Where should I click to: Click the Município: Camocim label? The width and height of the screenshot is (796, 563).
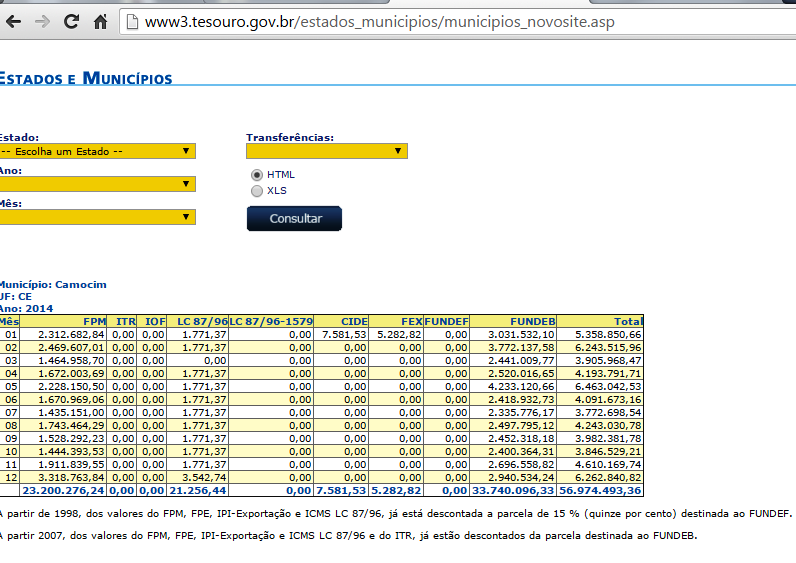coord(53,285)
